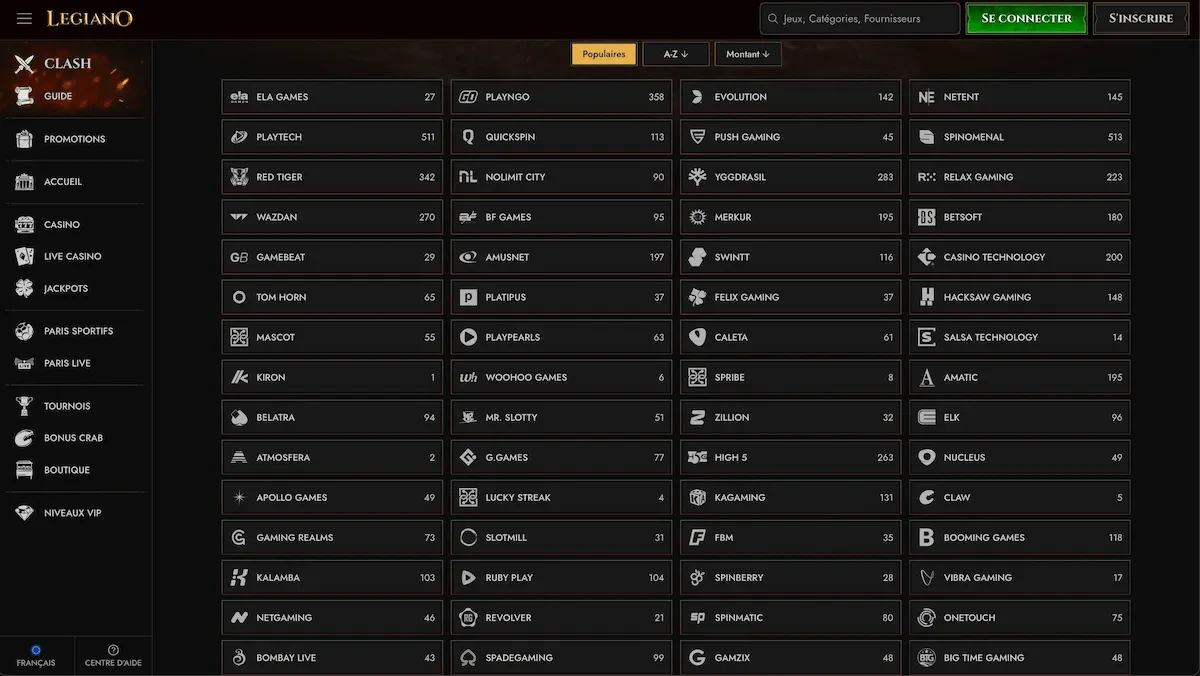Select Ruby Play provider
This screenshot has width=1200, height=676.
point(561,577)
